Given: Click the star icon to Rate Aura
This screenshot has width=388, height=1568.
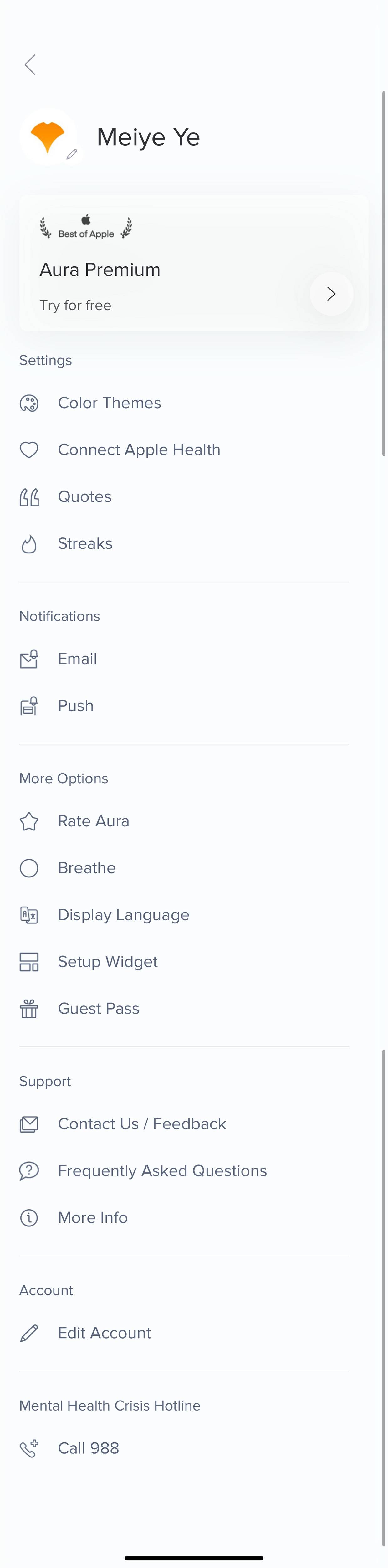Looking at the screenshot, I should click(29, 821).
